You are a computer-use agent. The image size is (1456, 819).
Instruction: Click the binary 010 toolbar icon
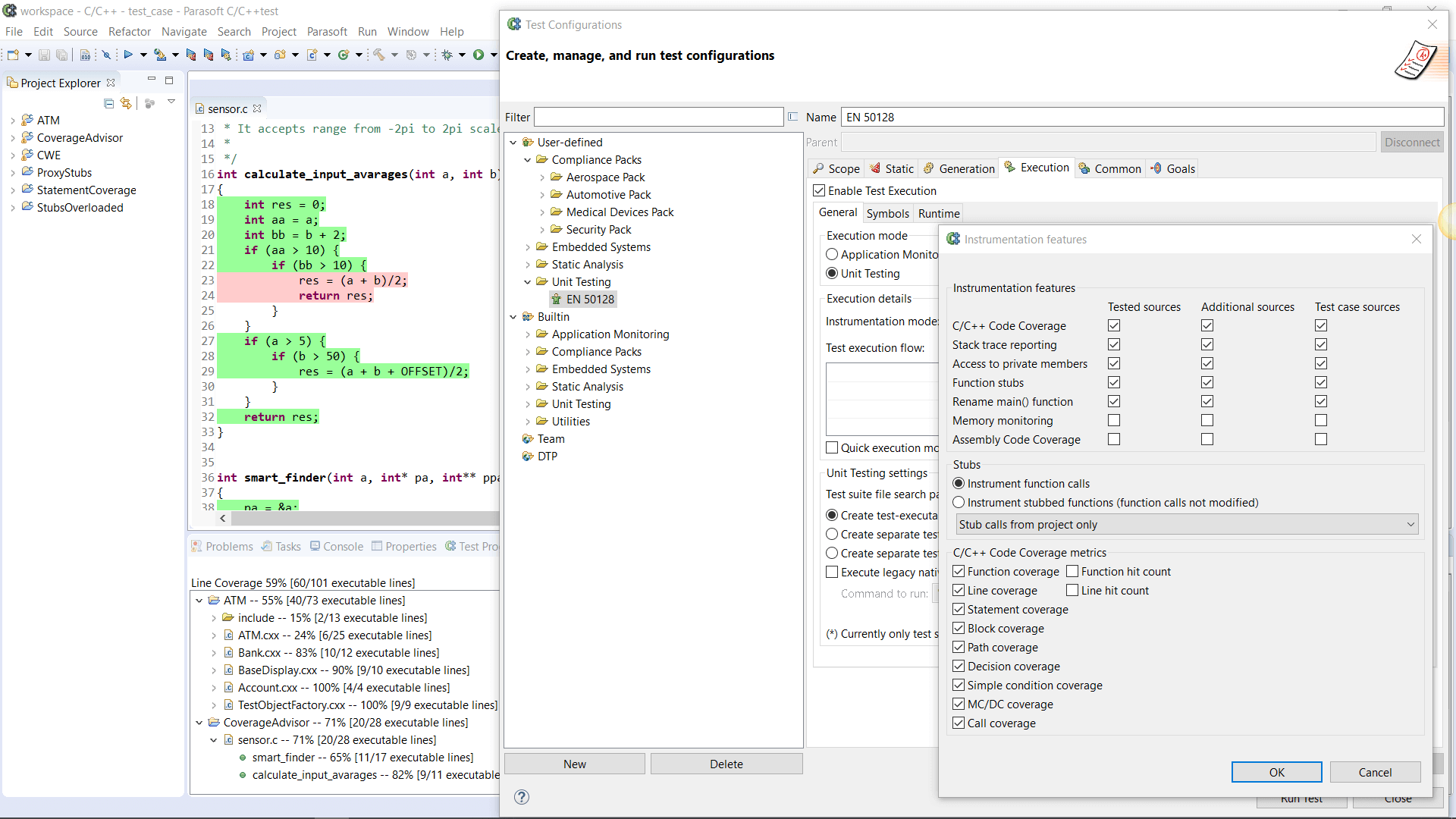click(85, 55)
